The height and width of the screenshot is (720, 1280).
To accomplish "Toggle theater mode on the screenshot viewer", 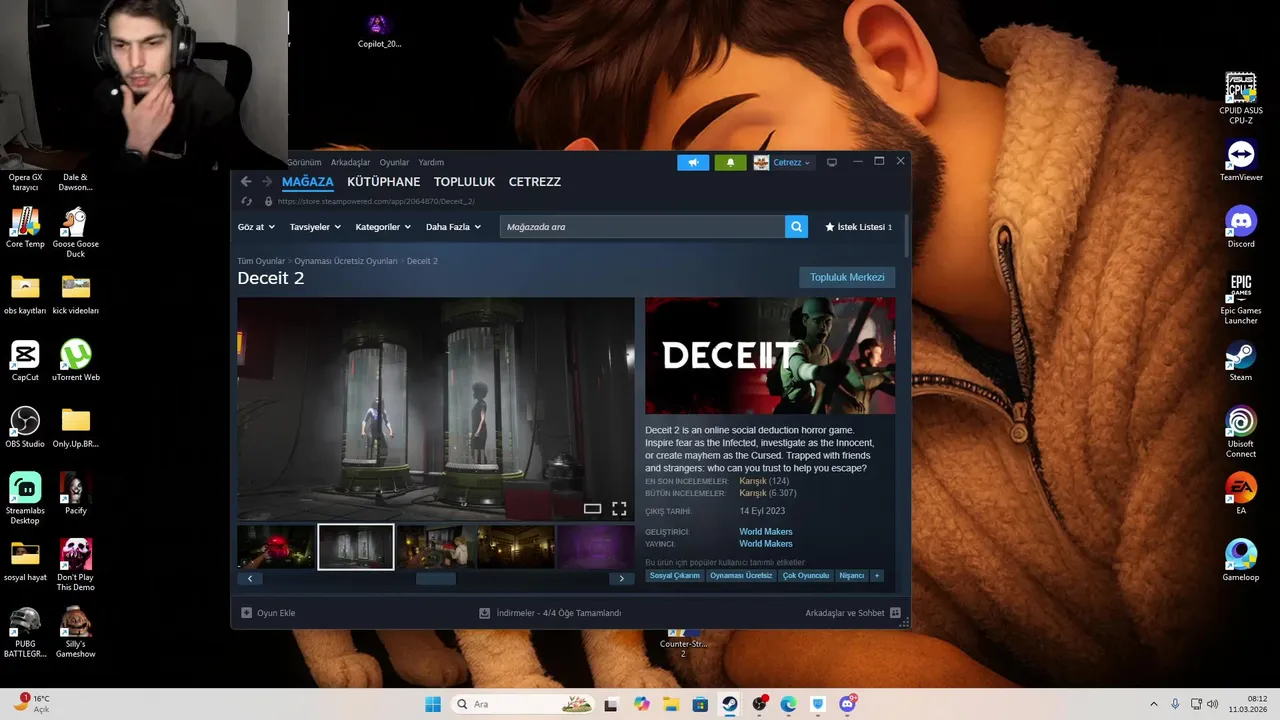I will coord(592,509).
